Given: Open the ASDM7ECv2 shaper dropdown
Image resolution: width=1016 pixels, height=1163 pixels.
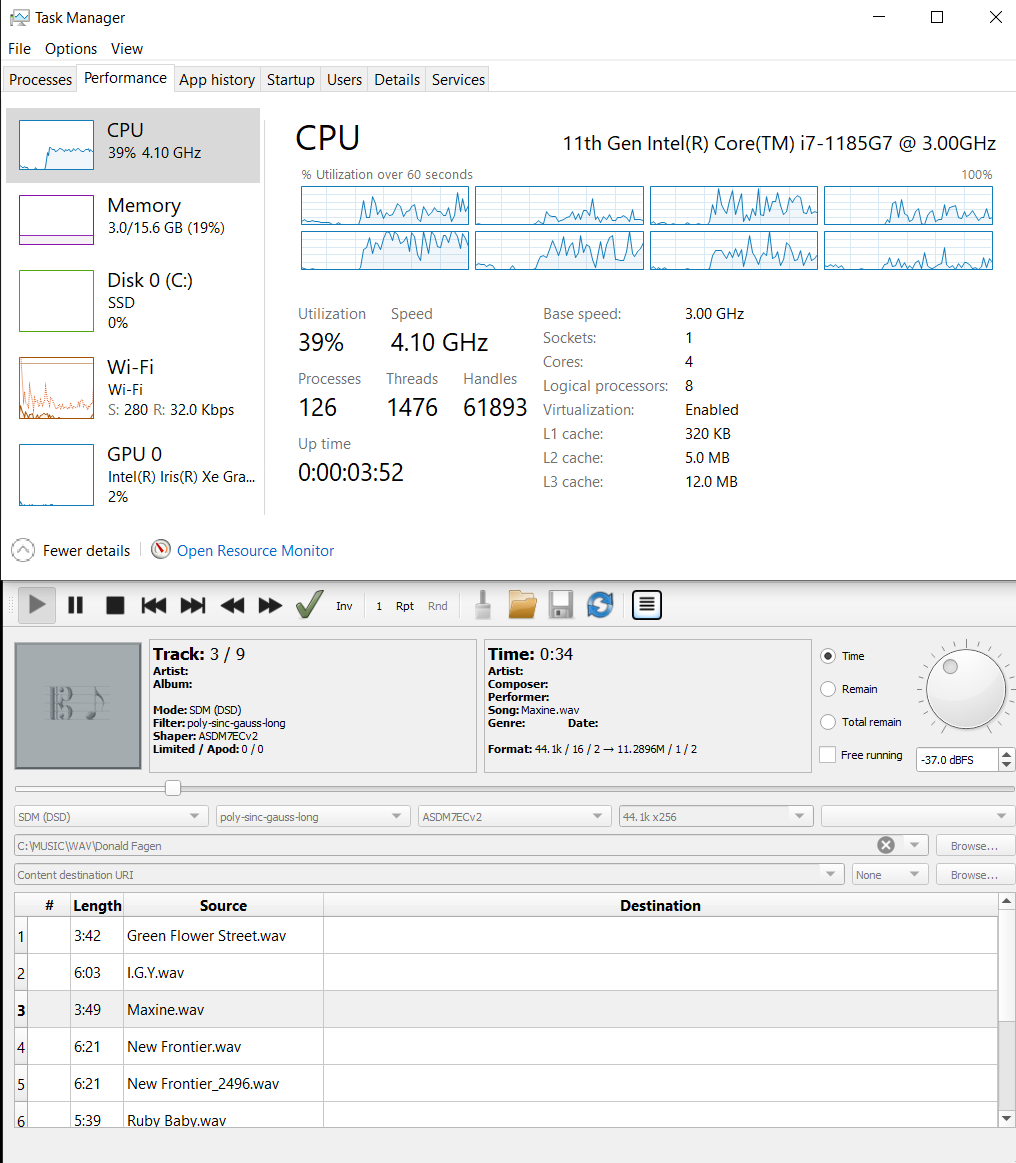Looking at the screenshot, I should coord(515,817).
